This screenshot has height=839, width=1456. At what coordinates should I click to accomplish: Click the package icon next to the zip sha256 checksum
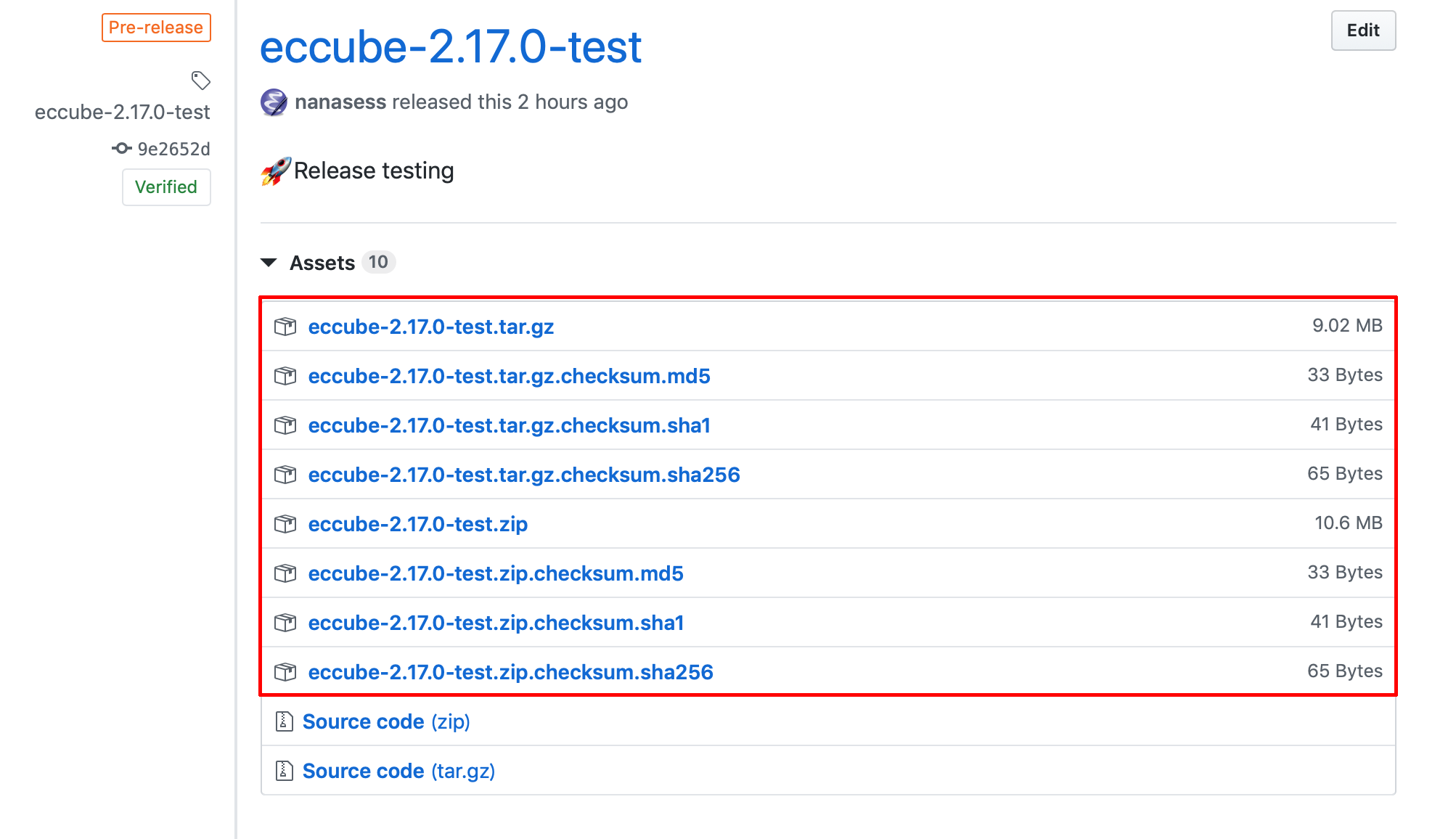pyautogui.click(x=285, y=671)
